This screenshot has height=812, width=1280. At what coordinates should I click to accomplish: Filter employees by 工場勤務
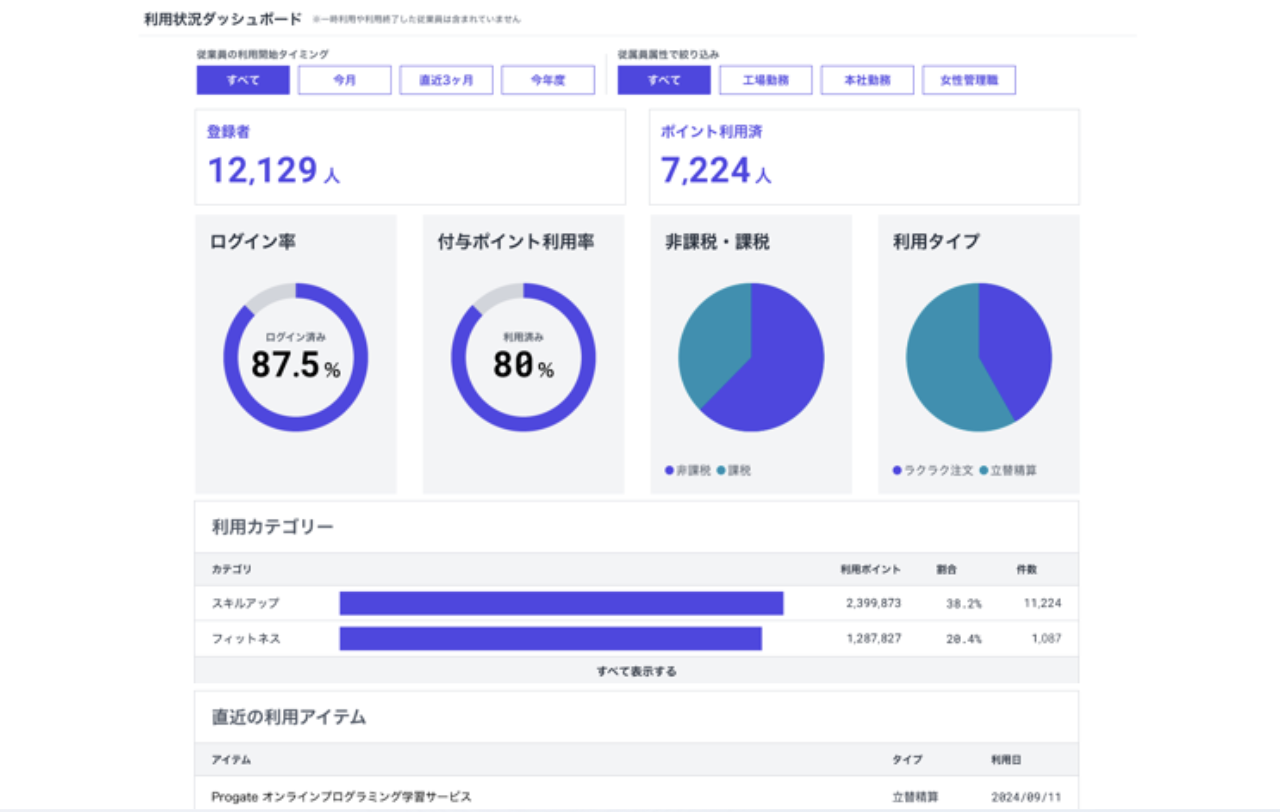pos(765,80)
